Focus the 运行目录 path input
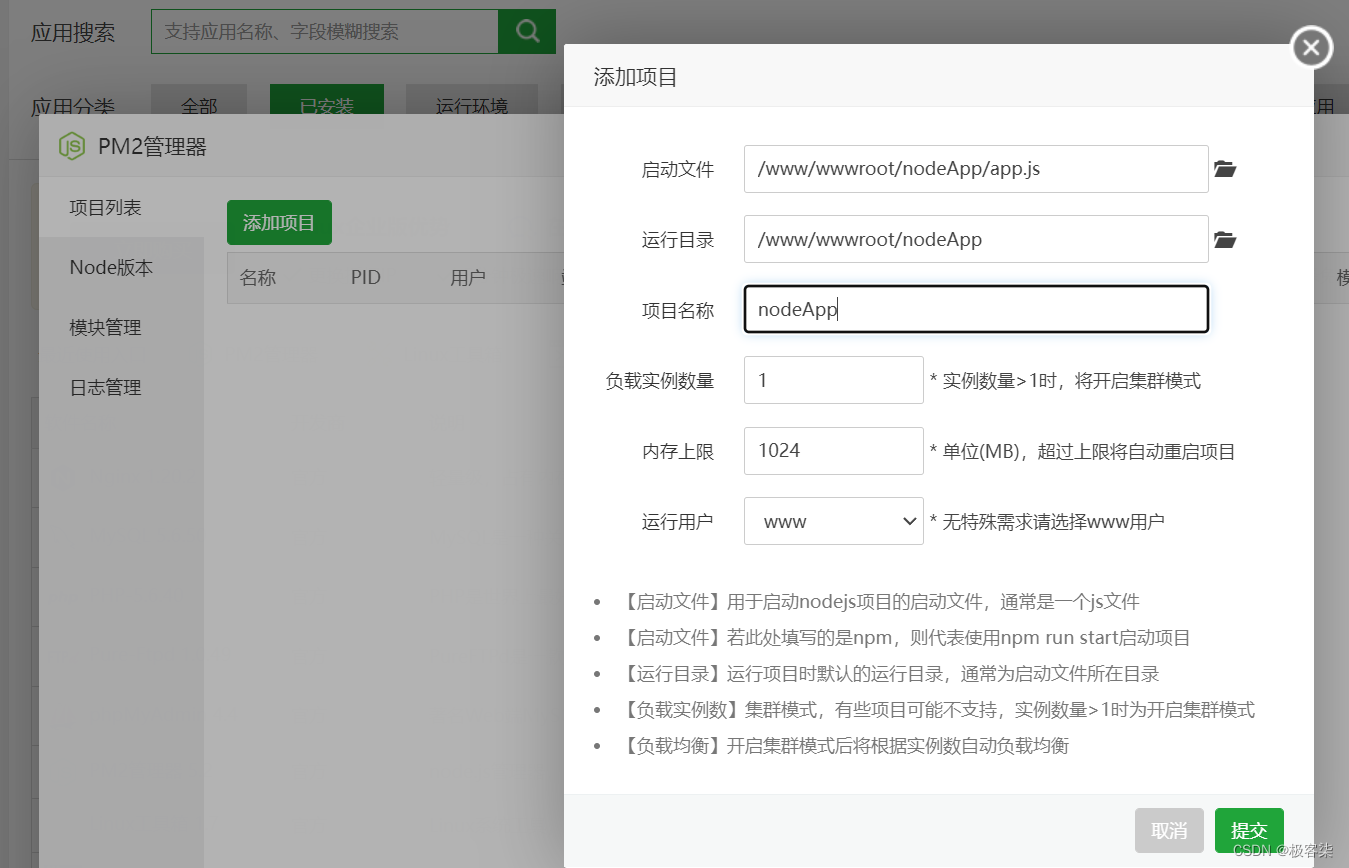The width and height of the screenshot is (1349, 868). pos(976,240)
